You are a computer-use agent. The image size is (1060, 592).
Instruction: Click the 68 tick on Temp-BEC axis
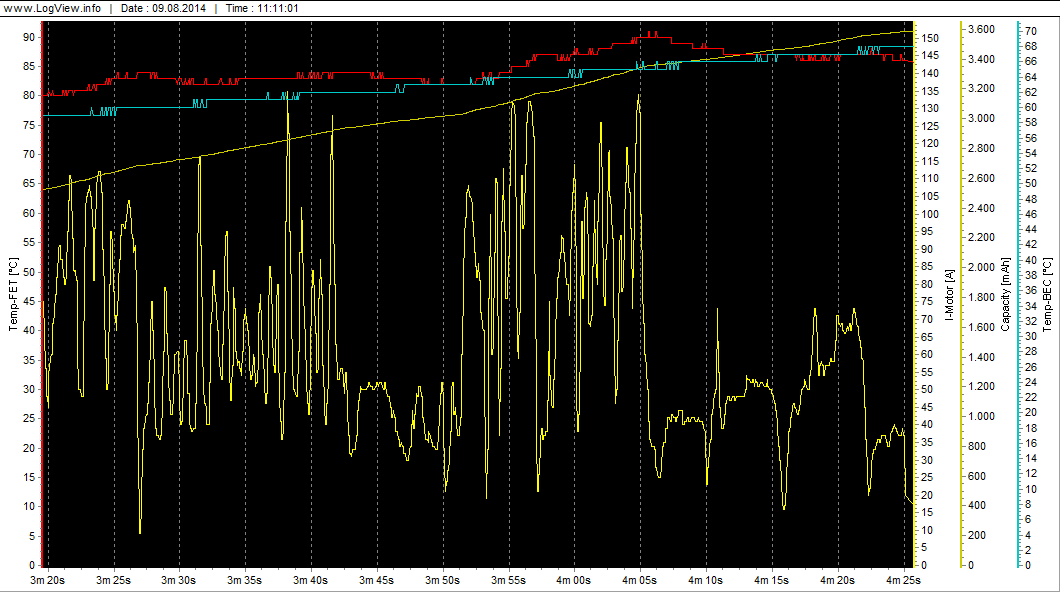[x=1031, y=46]
